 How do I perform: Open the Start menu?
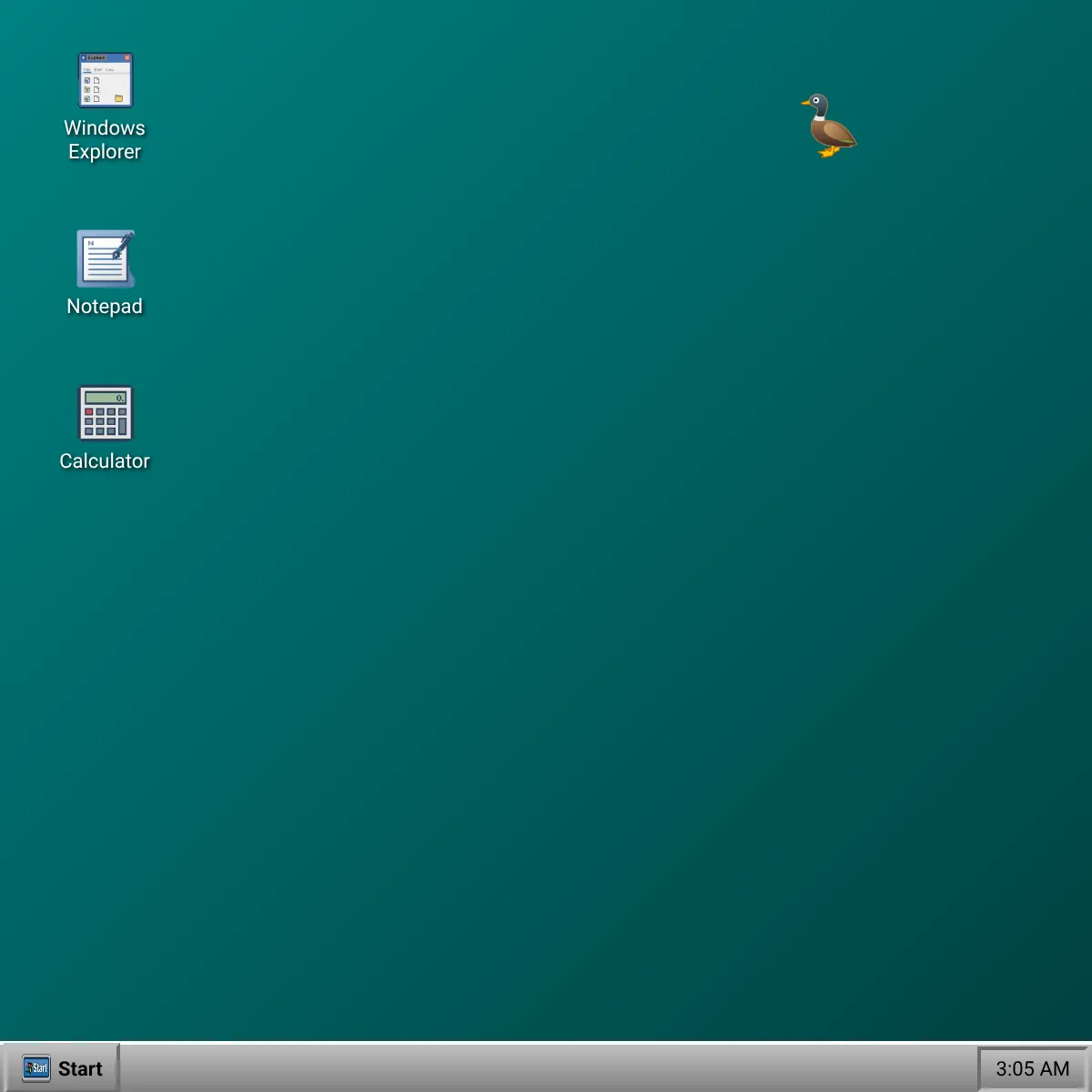click(x=61, y=1068)
